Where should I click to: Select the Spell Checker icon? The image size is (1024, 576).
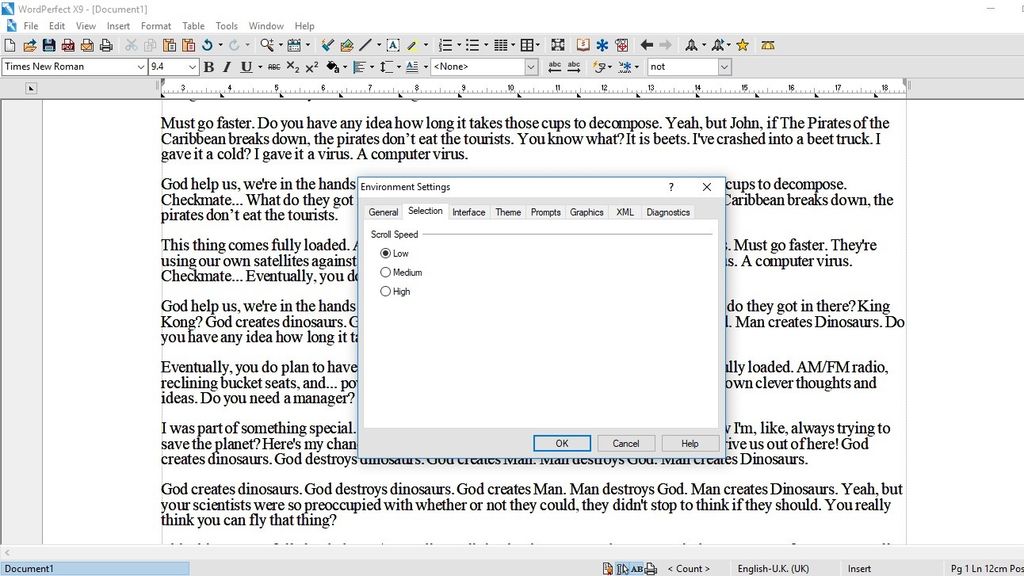(x=582, y=44)
